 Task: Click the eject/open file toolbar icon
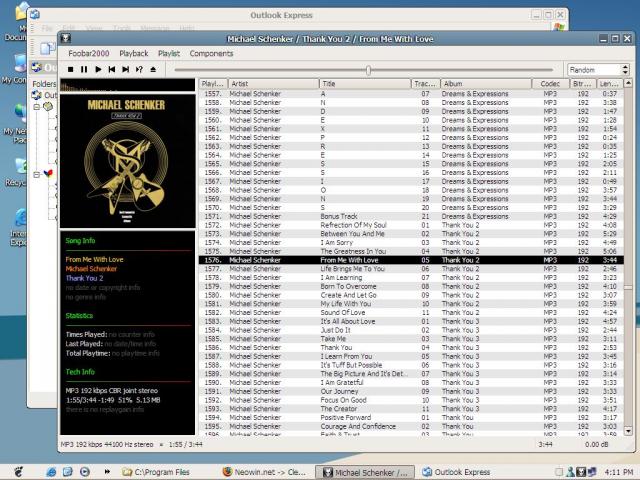(x=153, y=70)
